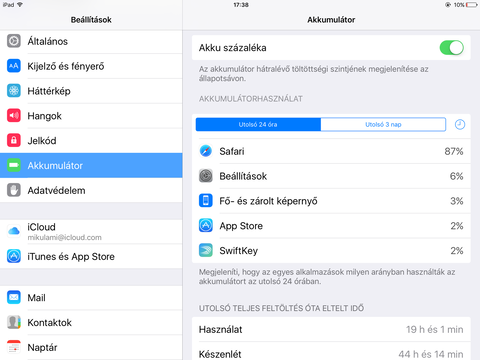480x360 pixels.
Task: Show usage times with the clock icon
Action: tap(460, 125)
